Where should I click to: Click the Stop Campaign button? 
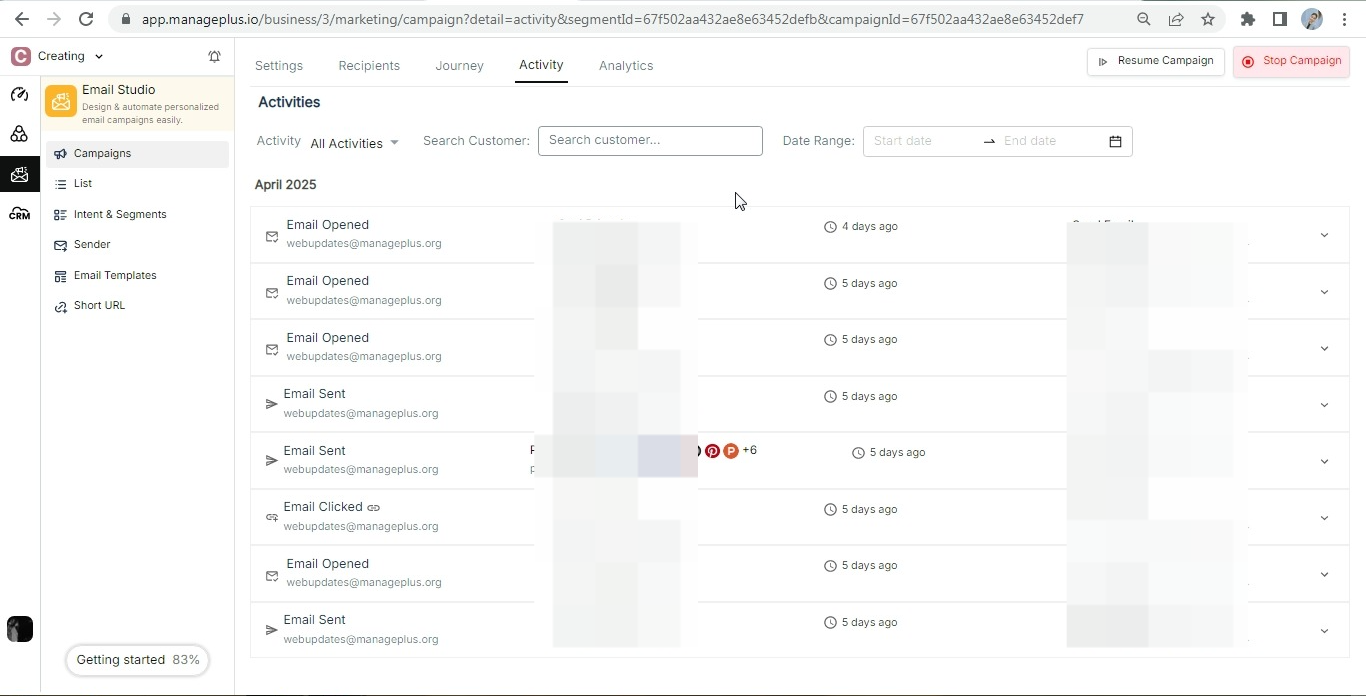coord(1291,61)
